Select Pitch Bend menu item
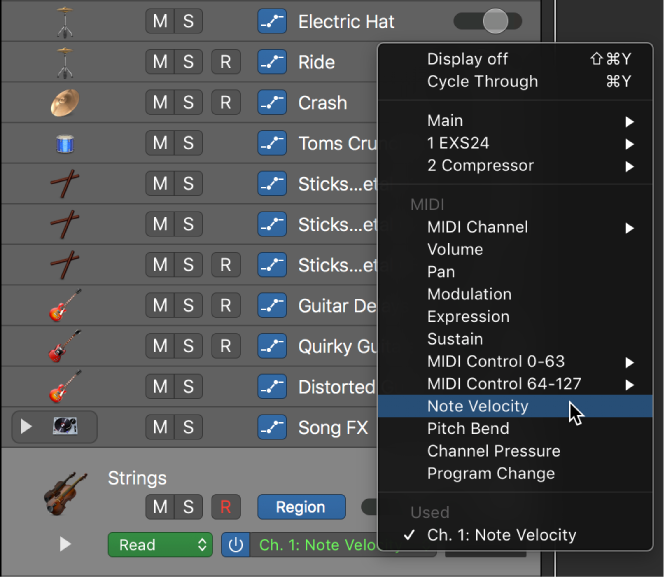Image resolution: width=664 pixels, height=578 pixels. tap(515, 429)
